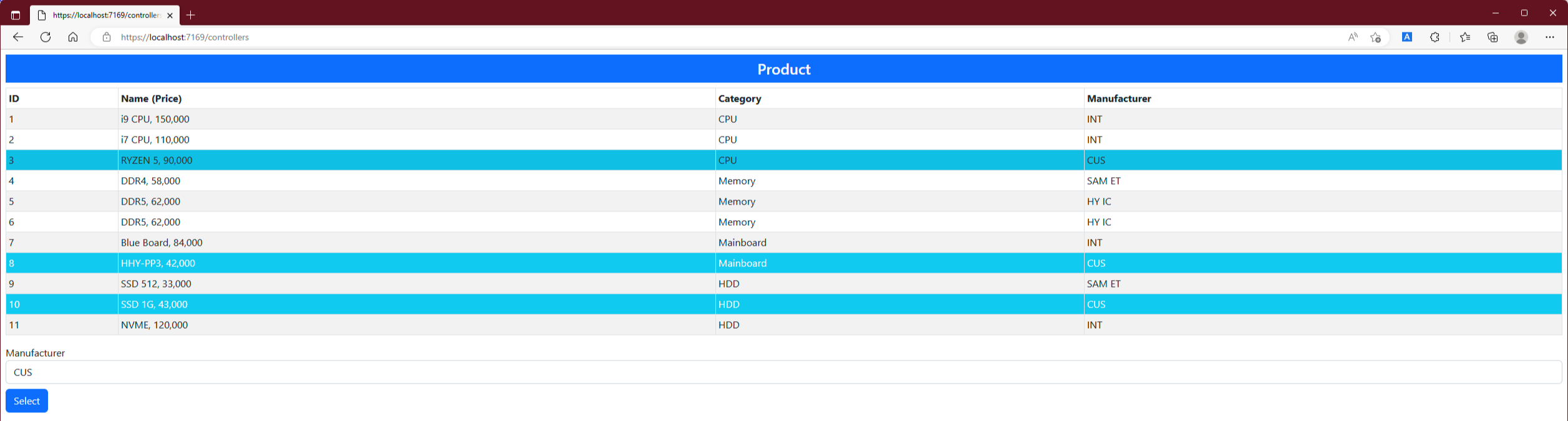Minimize the browser window
This screenshot has height=421, width=1568.
(x=1496, y=13)
